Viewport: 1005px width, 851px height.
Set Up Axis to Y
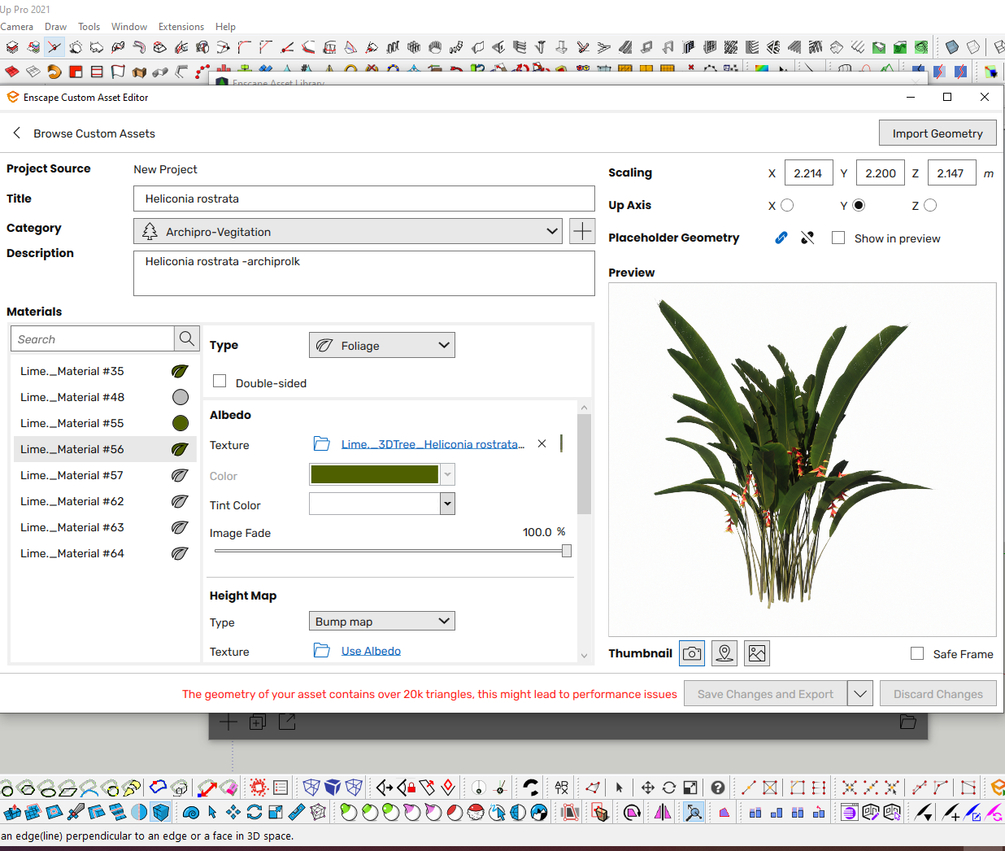pyautogui.click(x=859, y=205)
